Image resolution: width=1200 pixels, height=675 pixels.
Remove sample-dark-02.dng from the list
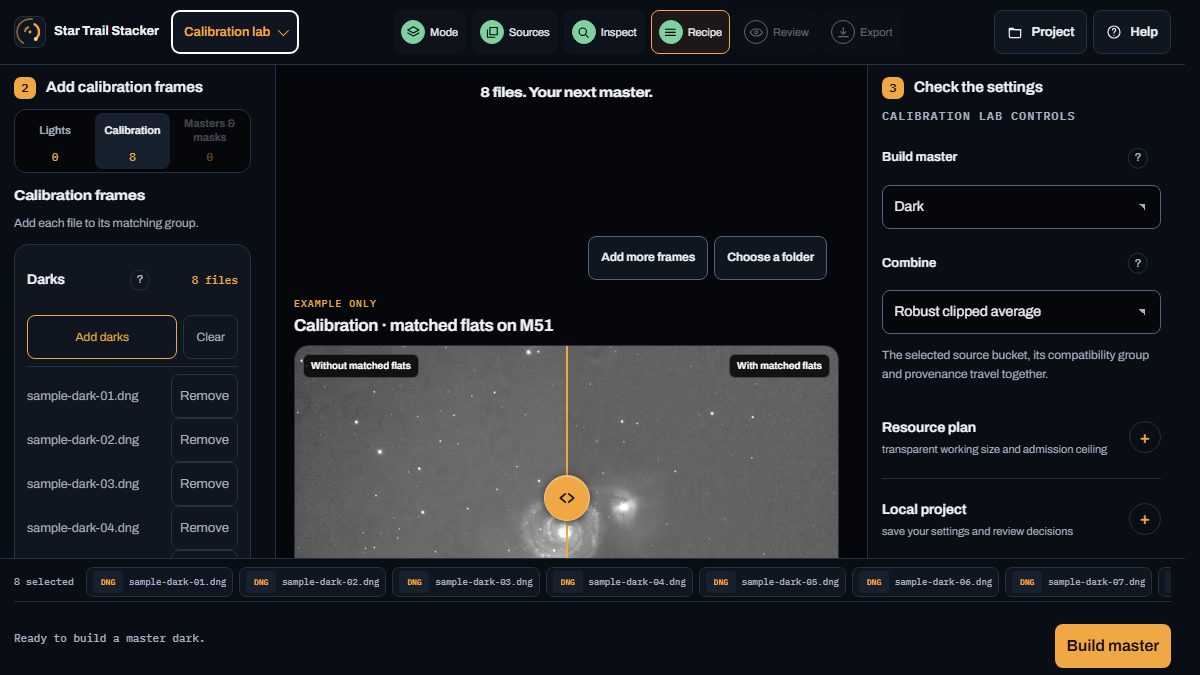pyautogui.click(x=204, y=440)
